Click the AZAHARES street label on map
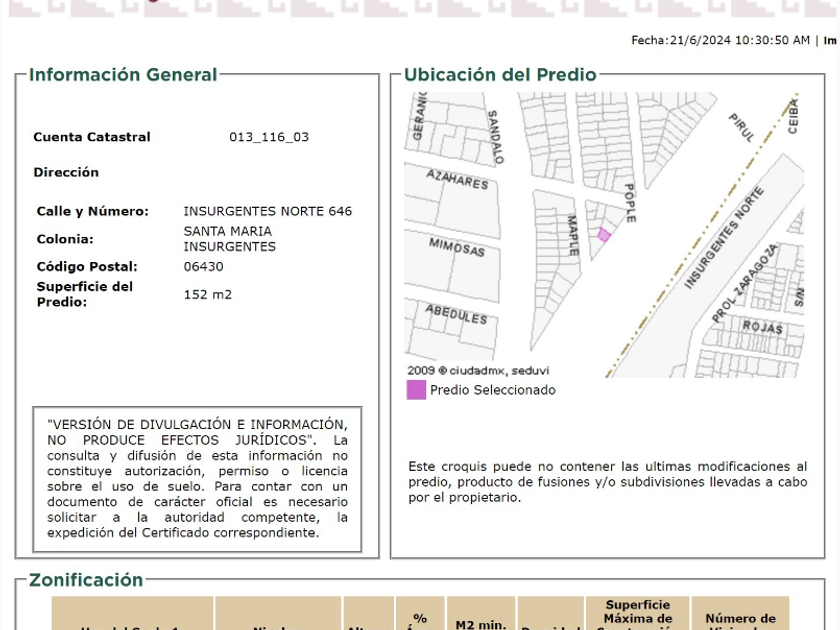 (x=458, y=179)
